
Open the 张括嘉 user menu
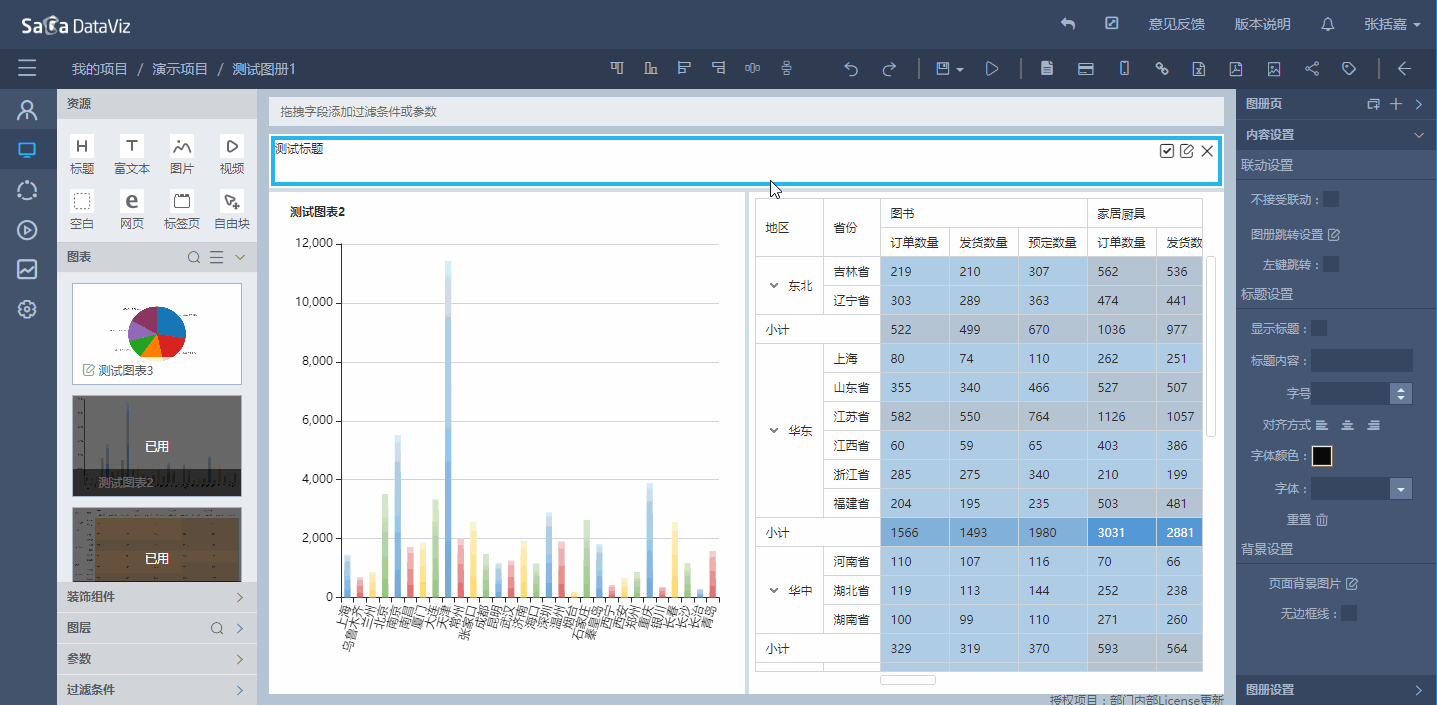click(x=1392, y=24)
